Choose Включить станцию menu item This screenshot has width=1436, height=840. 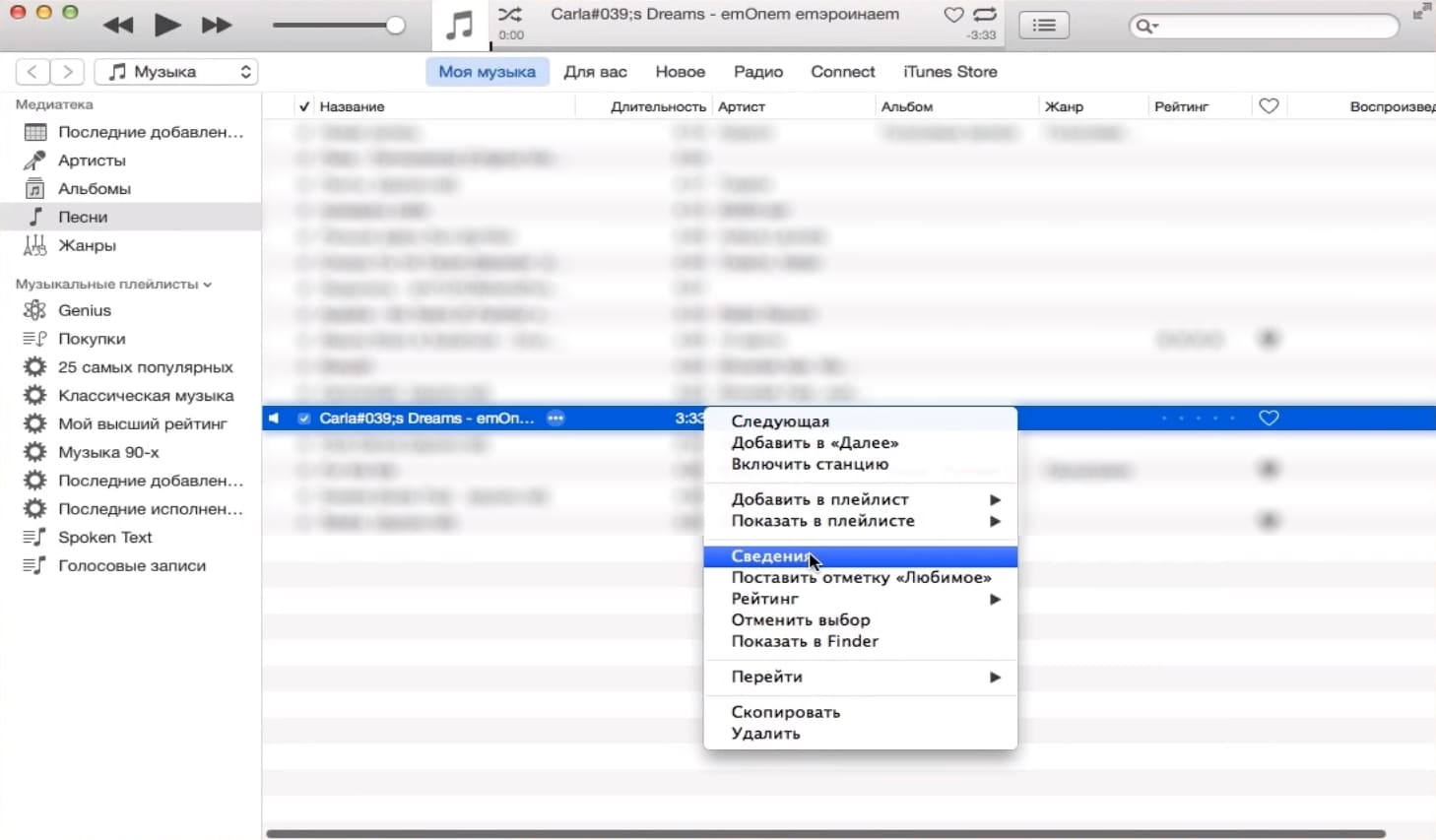tap(860, 465)
